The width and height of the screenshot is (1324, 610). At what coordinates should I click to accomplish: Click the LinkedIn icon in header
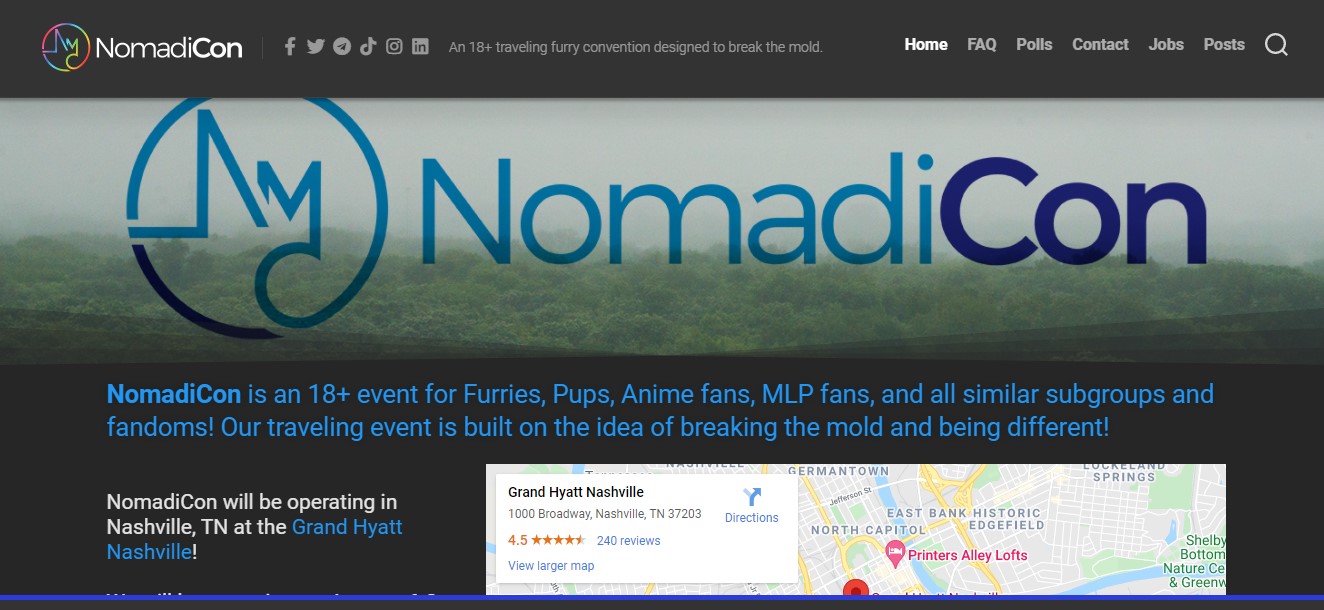coord(420,46)
